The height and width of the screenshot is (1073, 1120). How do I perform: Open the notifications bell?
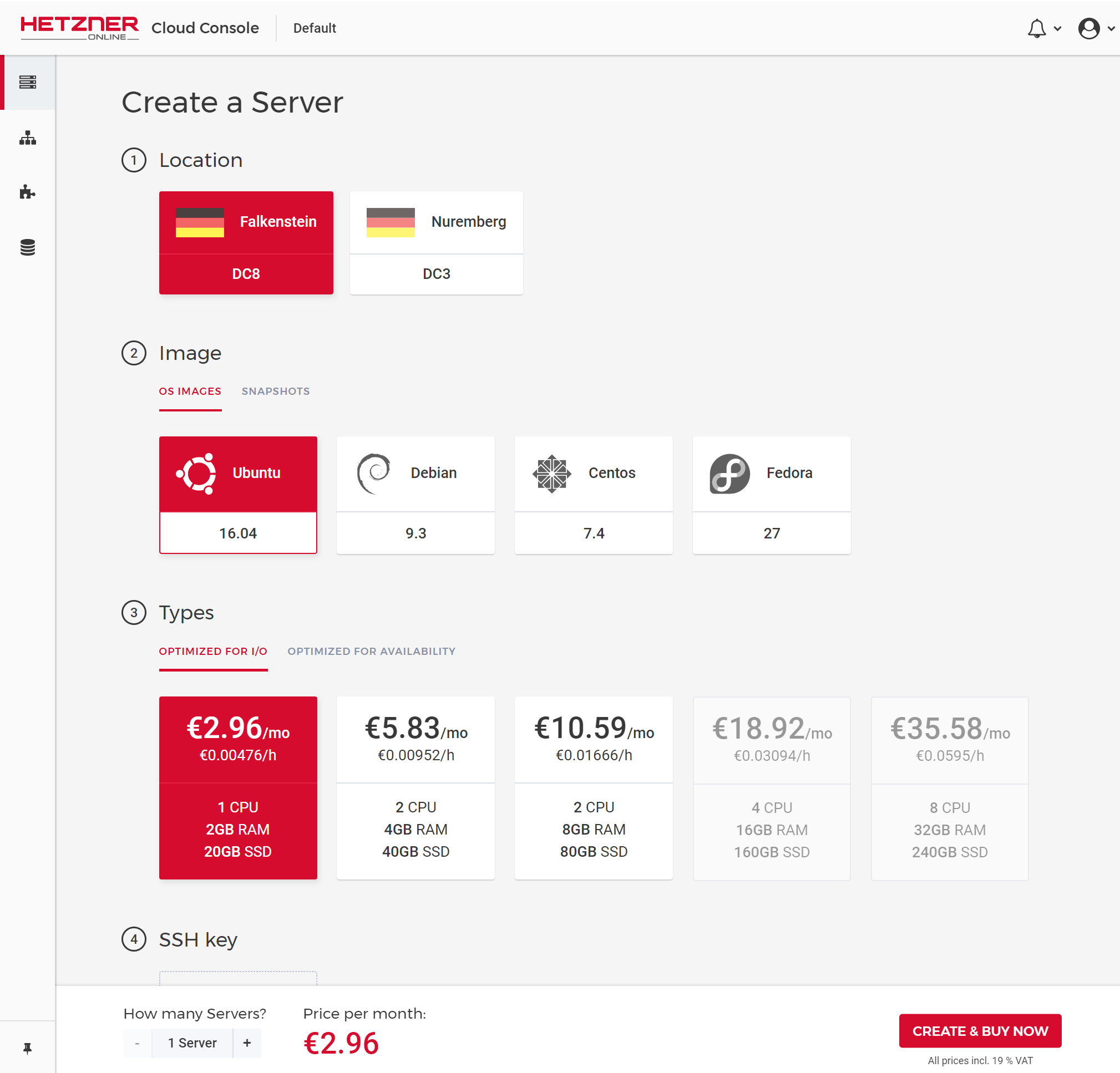click(1036, 28)
